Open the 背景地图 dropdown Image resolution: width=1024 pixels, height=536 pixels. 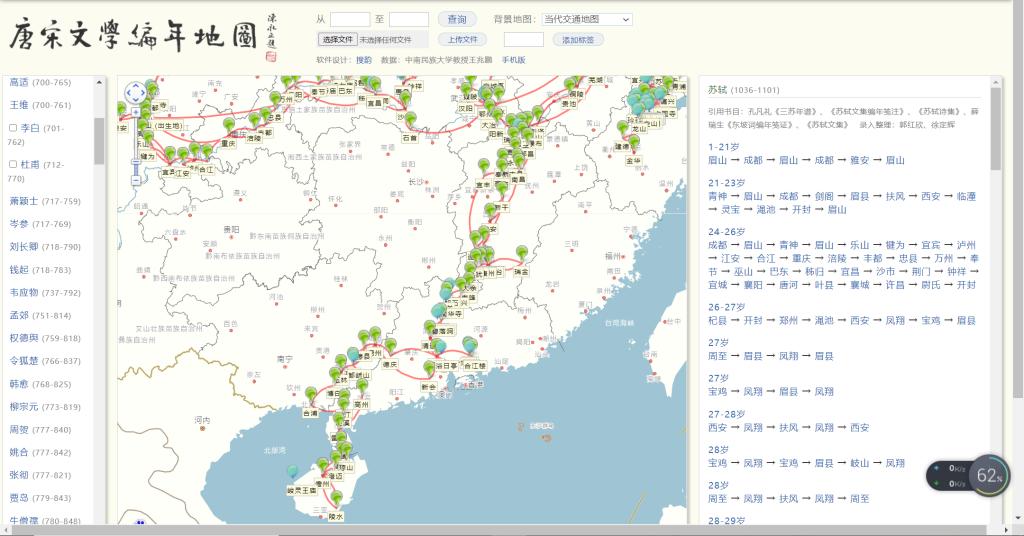587,19
